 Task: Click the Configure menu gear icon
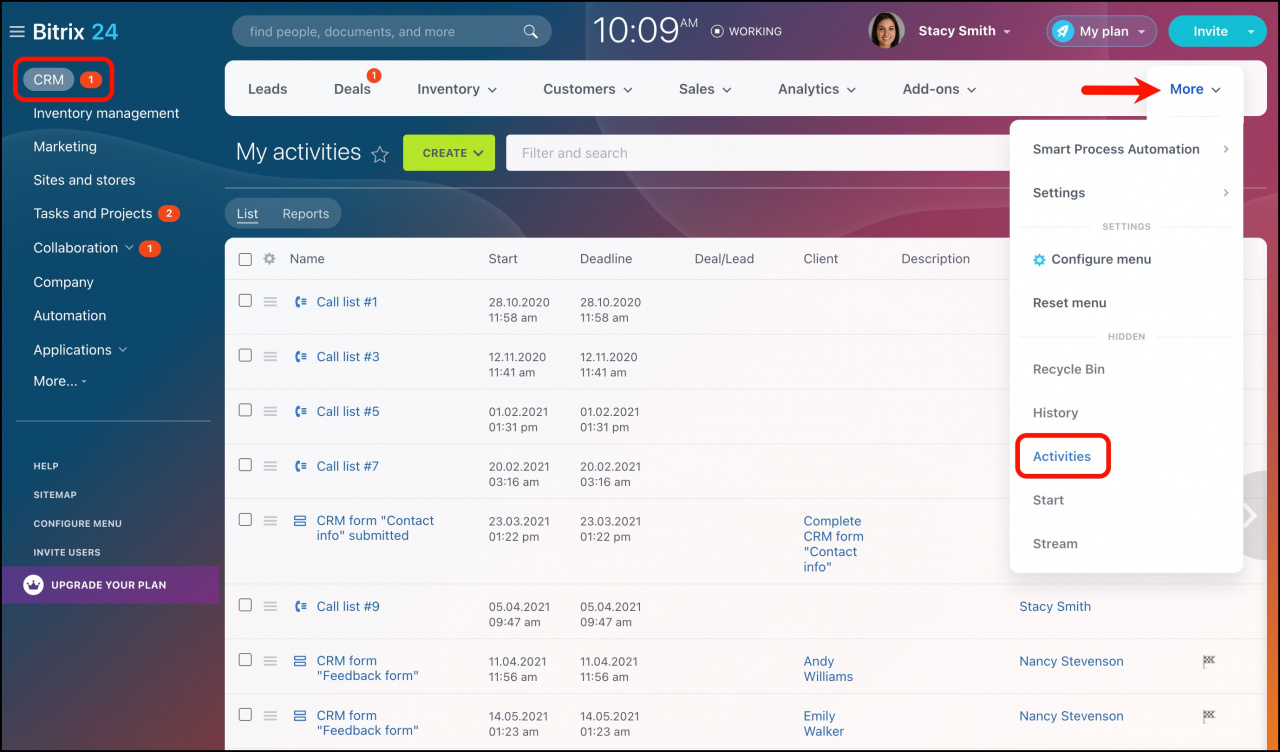click(x=1039, y=260)
